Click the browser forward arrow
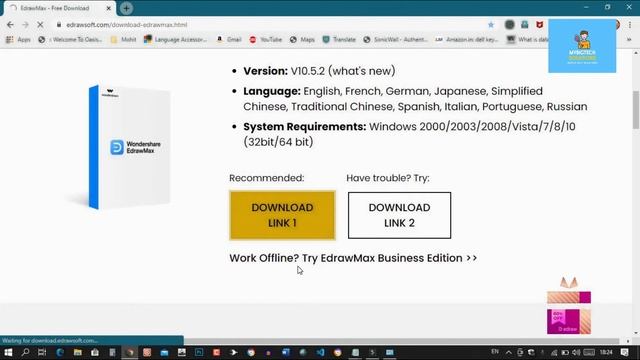 click(25, 24)
